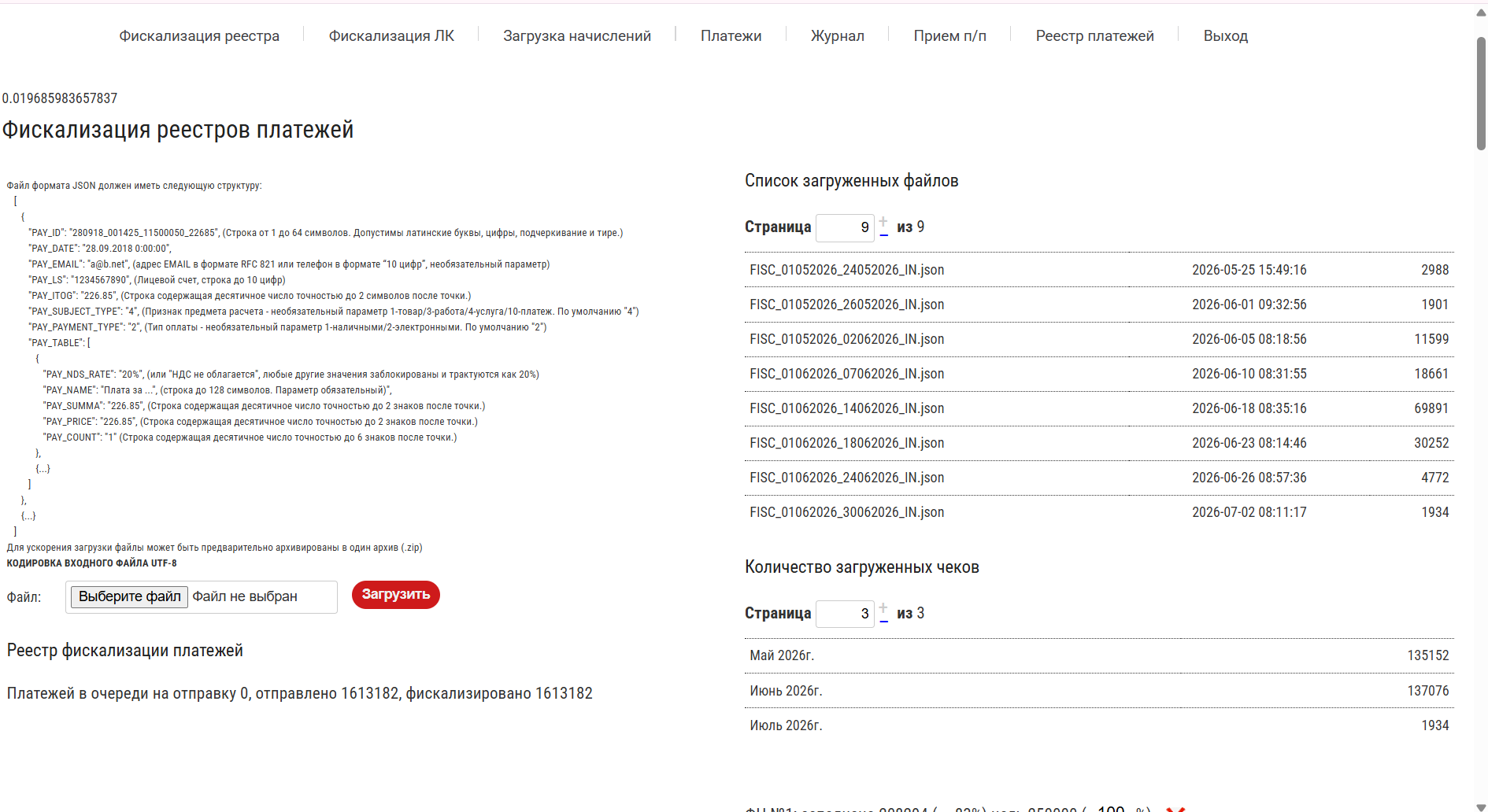Select file FISC_01062026_24062026_IN.json
The height and width of the screenshot is (812, 1488).
(x=847, y=478)
